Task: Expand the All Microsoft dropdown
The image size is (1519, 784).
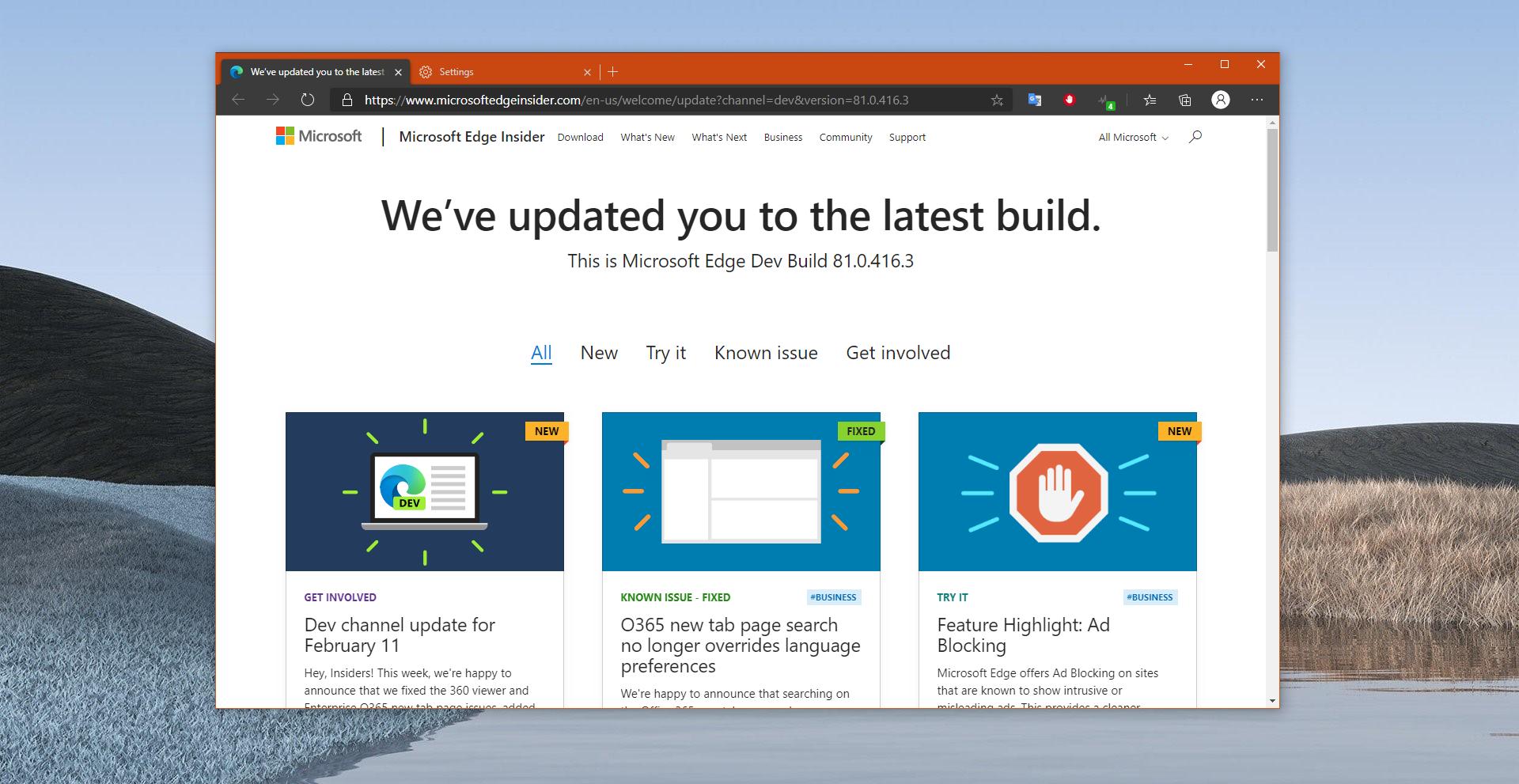Action: click(1133, 138)
